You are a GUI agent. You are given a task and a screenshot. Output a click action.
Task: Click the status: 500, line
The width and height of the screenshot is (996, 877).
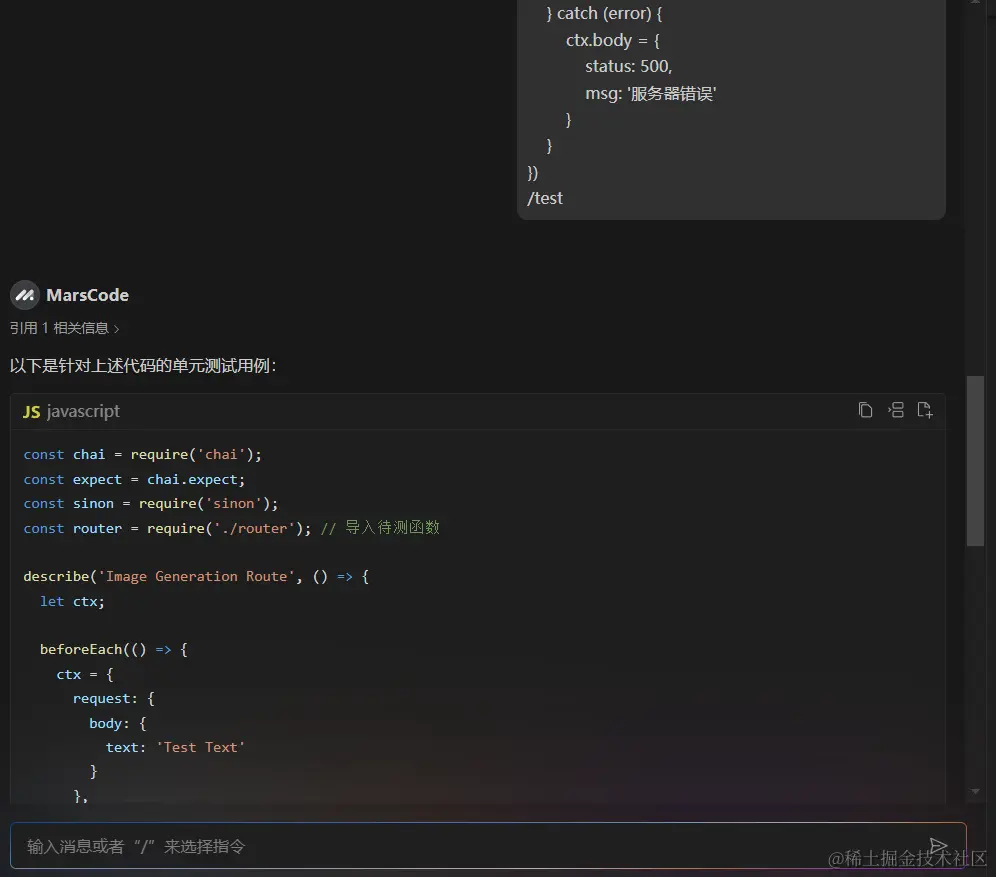629,67
